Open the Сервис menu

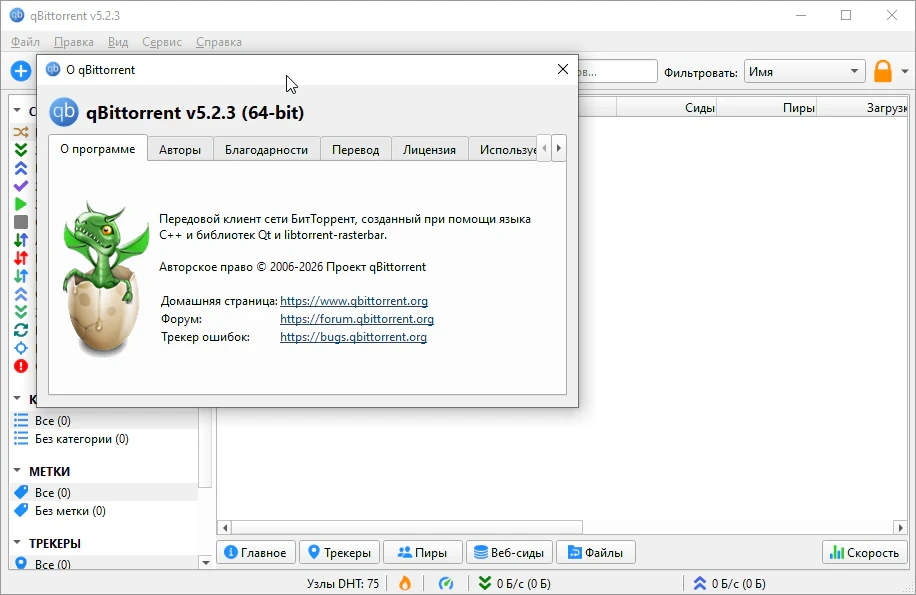pos(162,42)
